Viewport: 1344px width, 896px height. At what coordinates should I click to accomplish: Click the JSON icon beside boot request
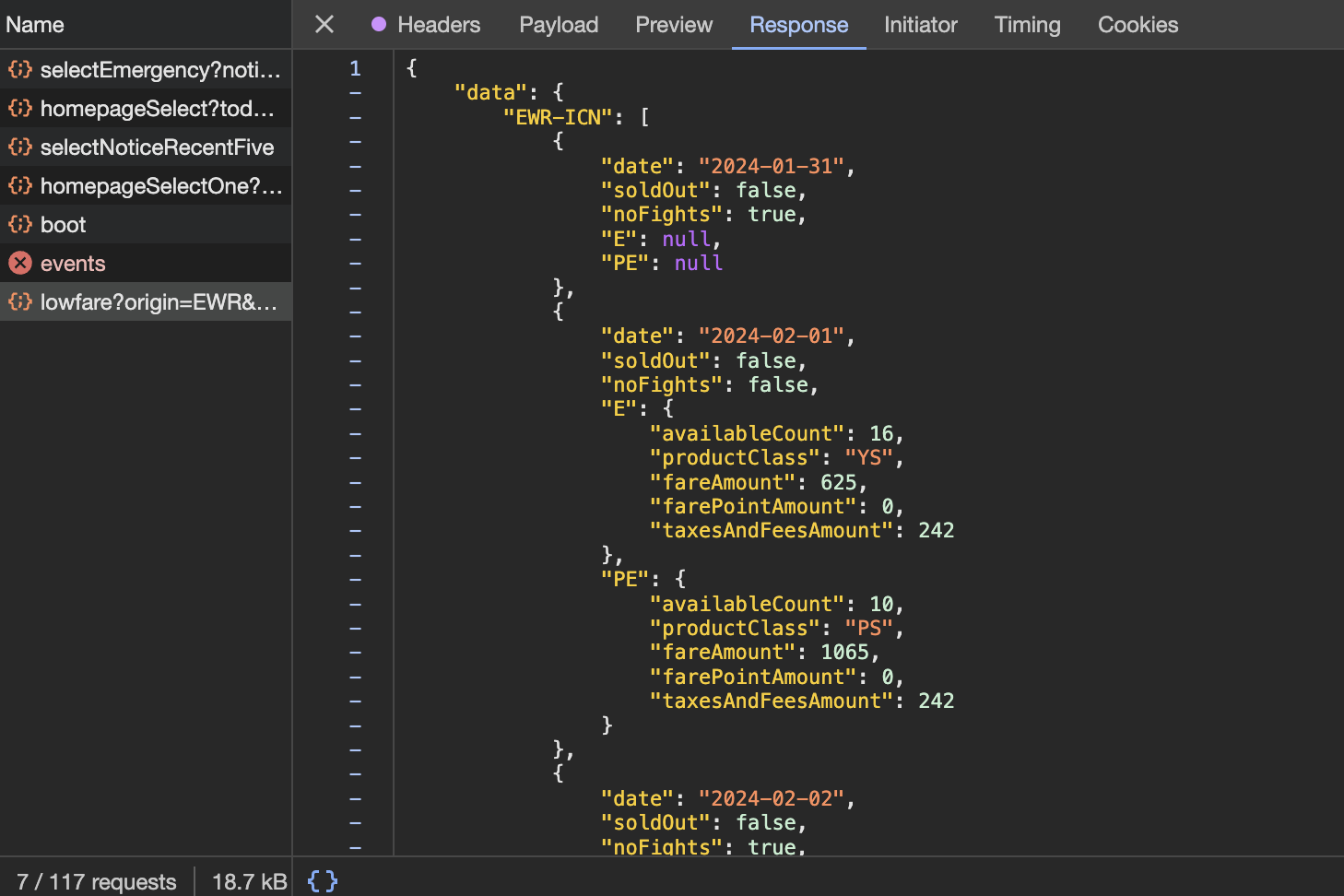coord(20,224)
